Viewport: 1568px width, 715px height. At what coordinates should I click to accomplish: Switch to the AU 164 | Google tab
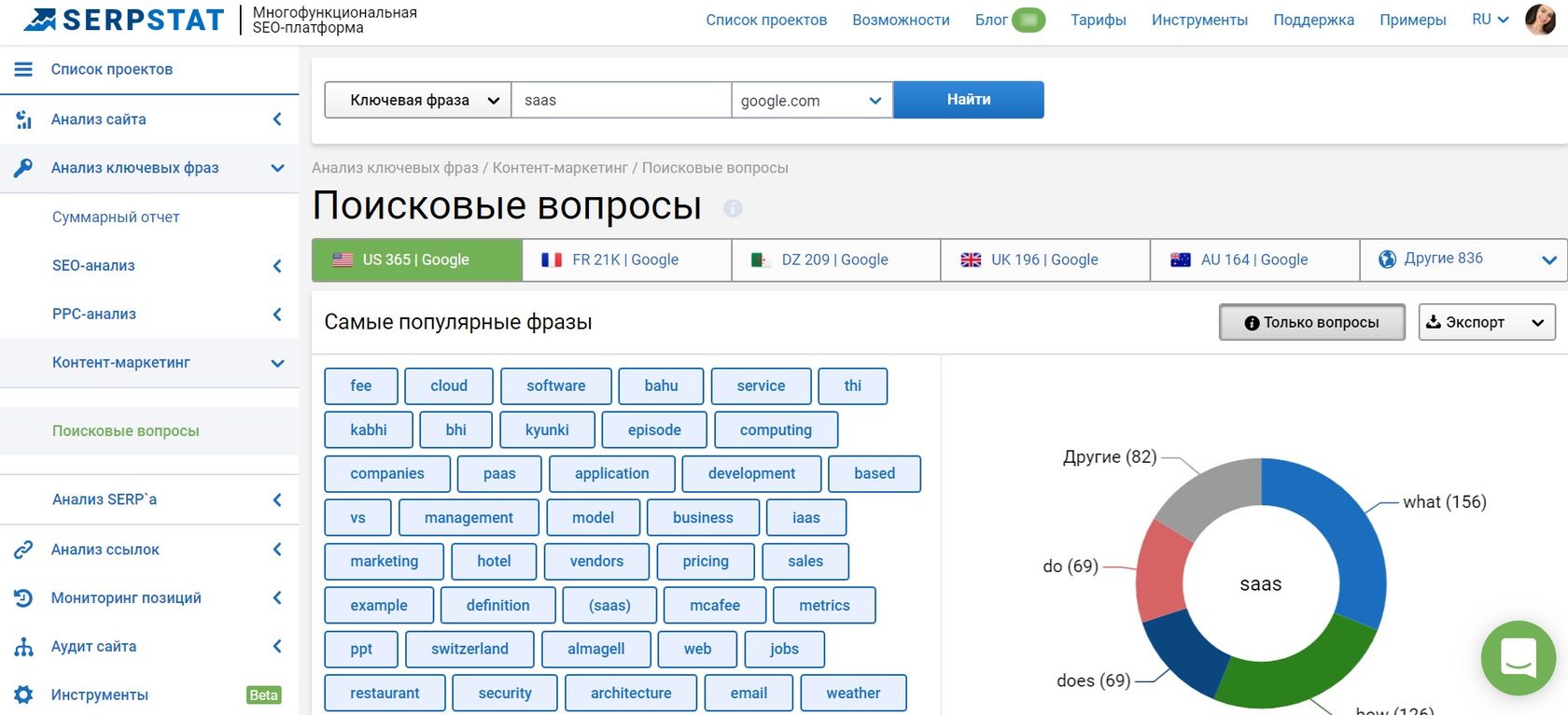pos(1254,259)
